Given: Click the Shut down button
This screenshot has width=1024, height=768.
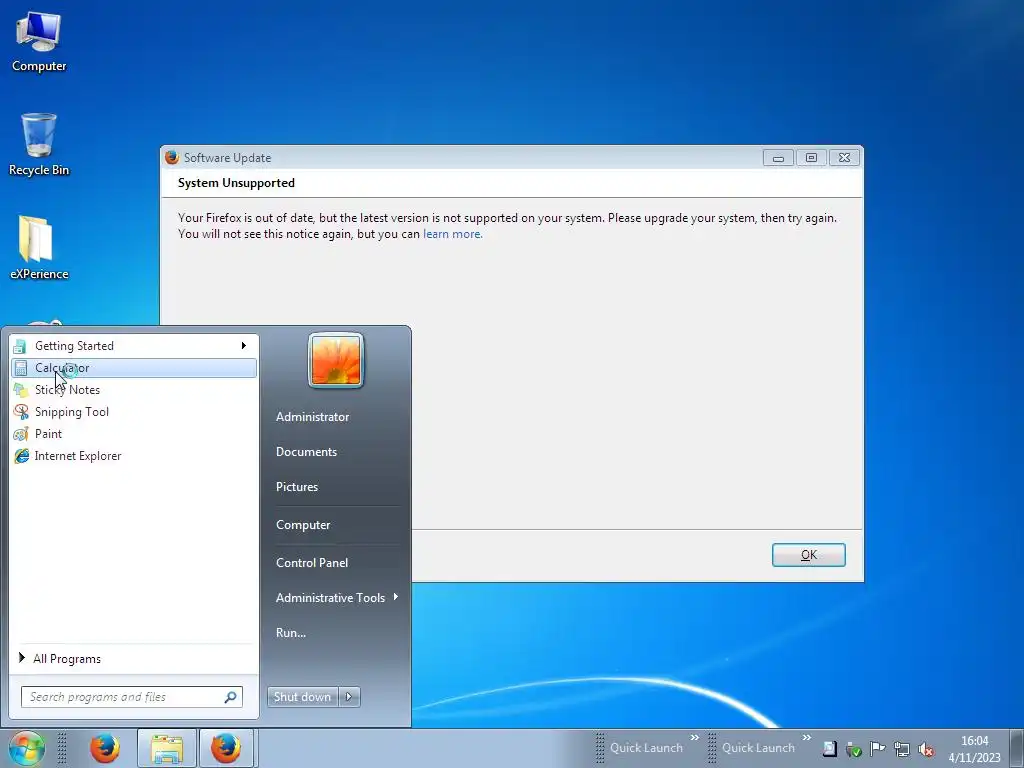Looking at the screenshot, I should tap(303, 697).
